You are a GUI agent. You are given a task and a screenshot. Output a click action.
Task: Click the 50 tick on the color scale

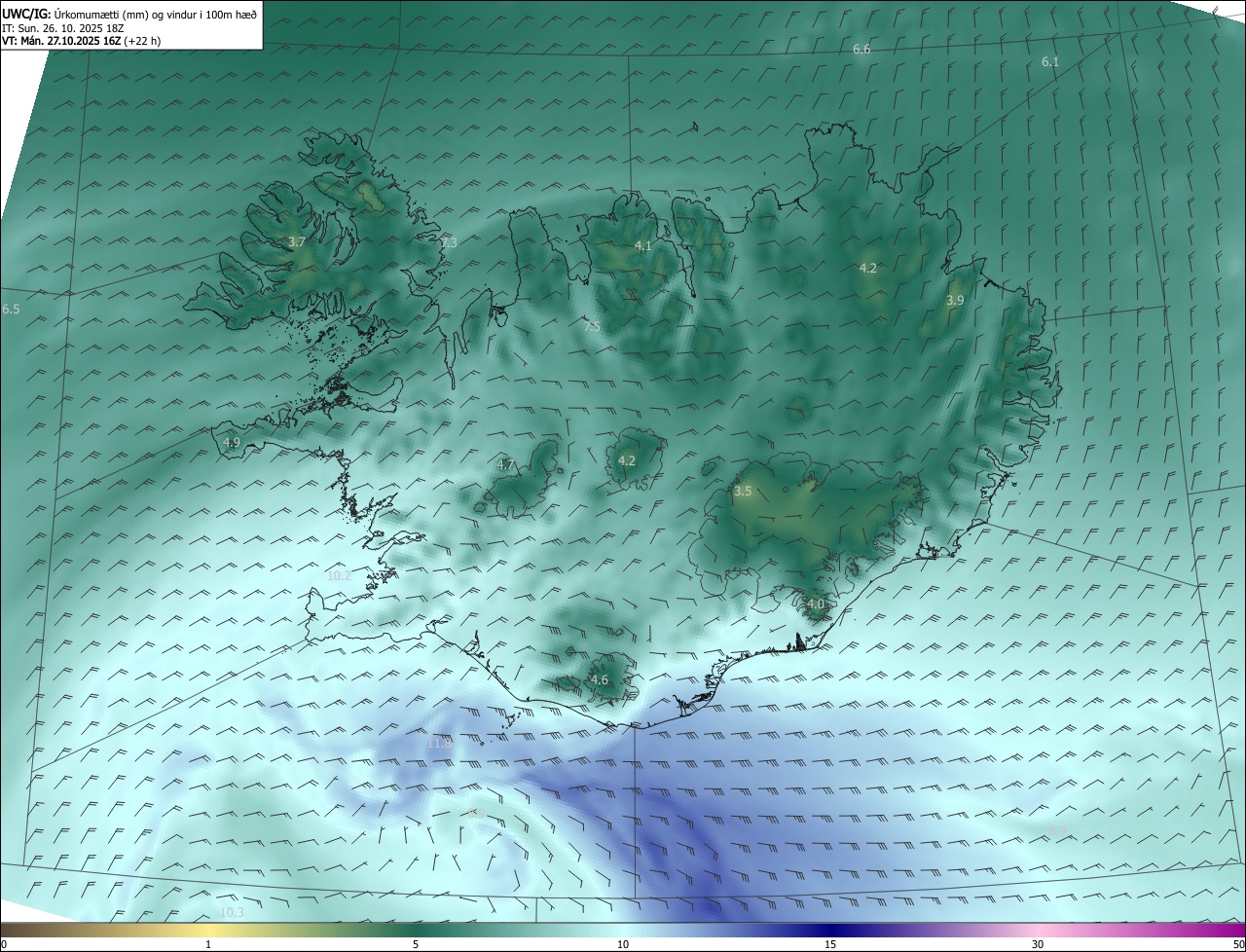tap(1238, 945)
